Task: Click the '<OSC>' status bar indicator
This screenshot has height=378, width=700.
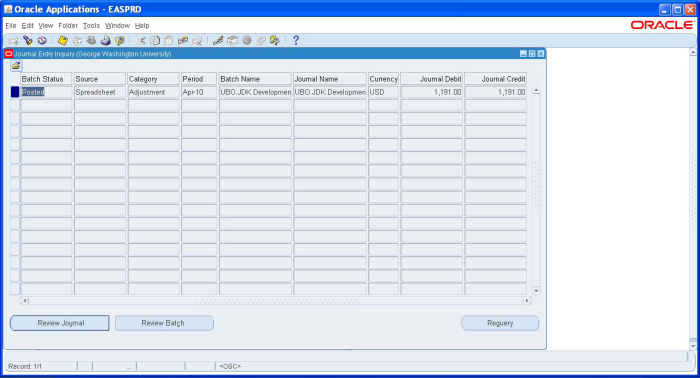Action: pyautogui.click(x=230, y=366)
